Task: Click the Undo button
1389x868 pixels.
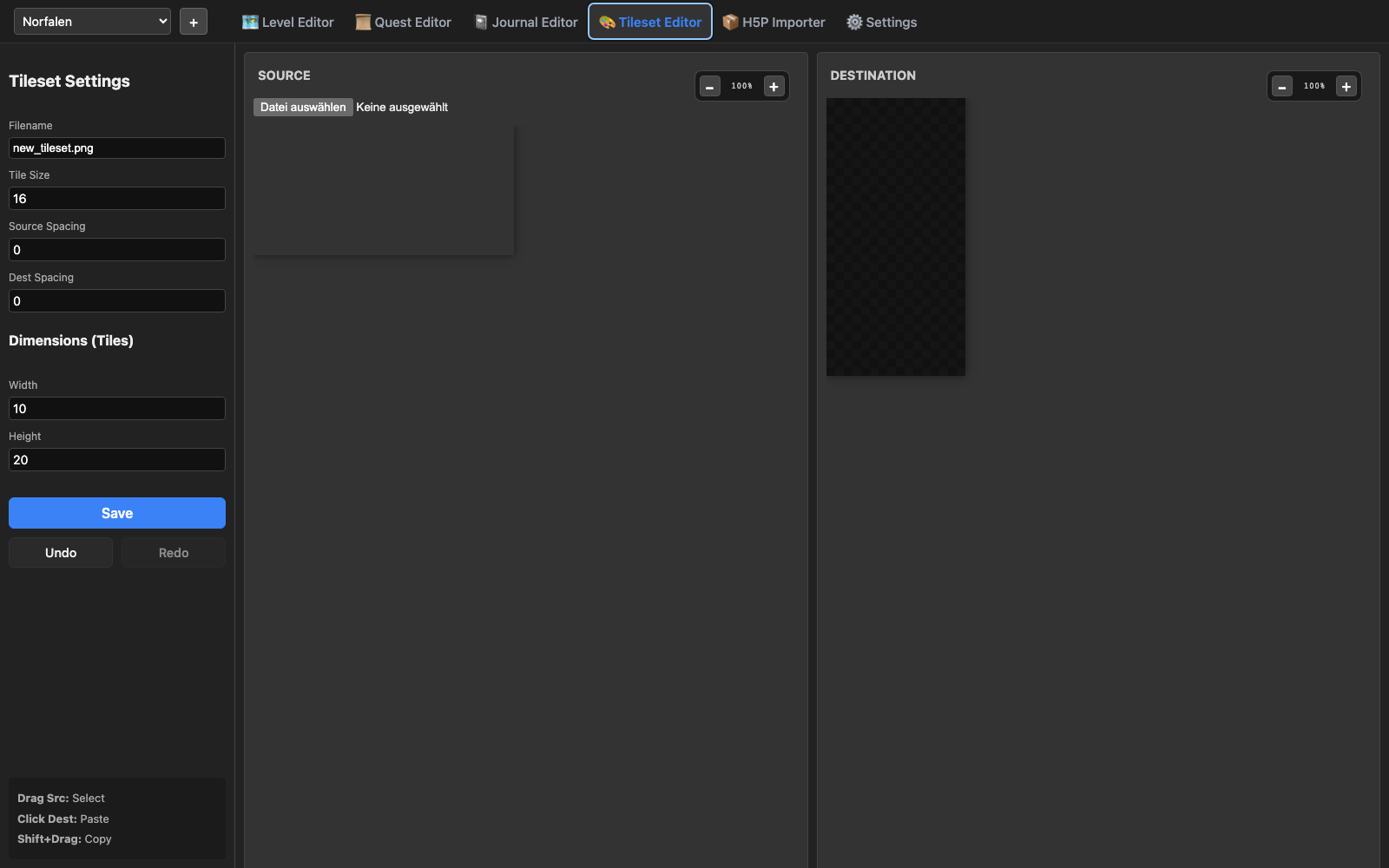Action: coord(60,552)
